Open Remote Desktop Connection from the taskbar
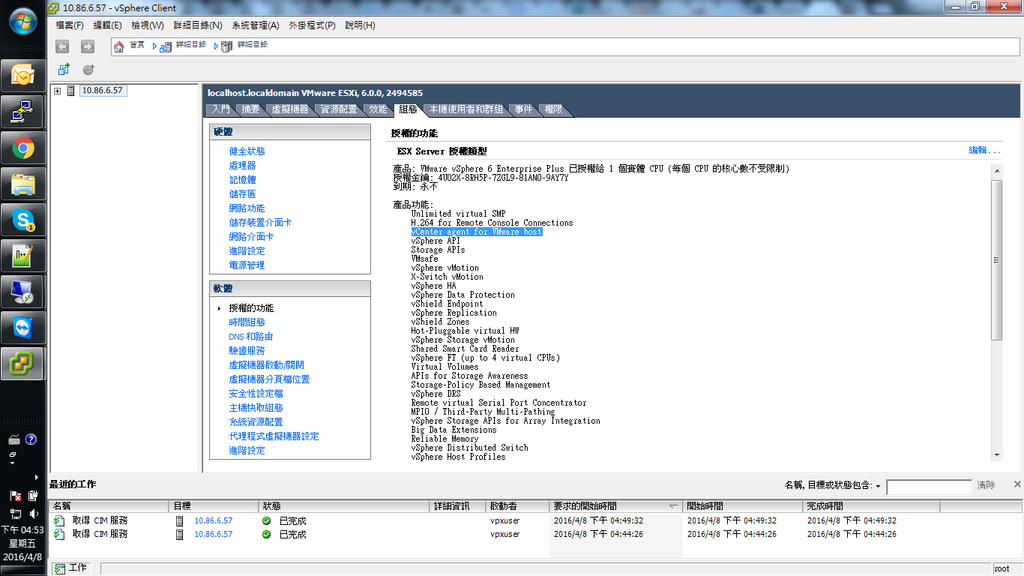Viewport: 1024px width, 576px height. pyautogui.click(x=23, y=292)
